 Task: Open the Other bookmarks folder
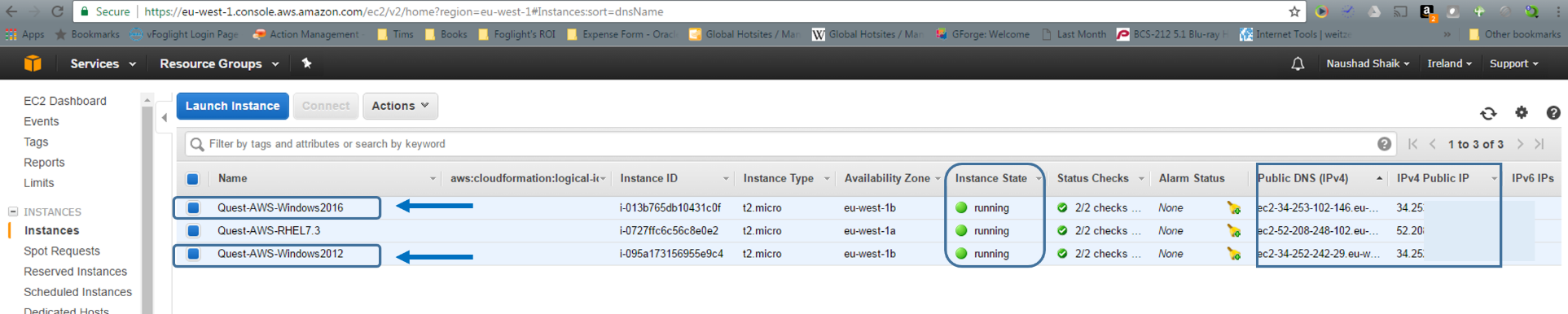point(1515,34)
